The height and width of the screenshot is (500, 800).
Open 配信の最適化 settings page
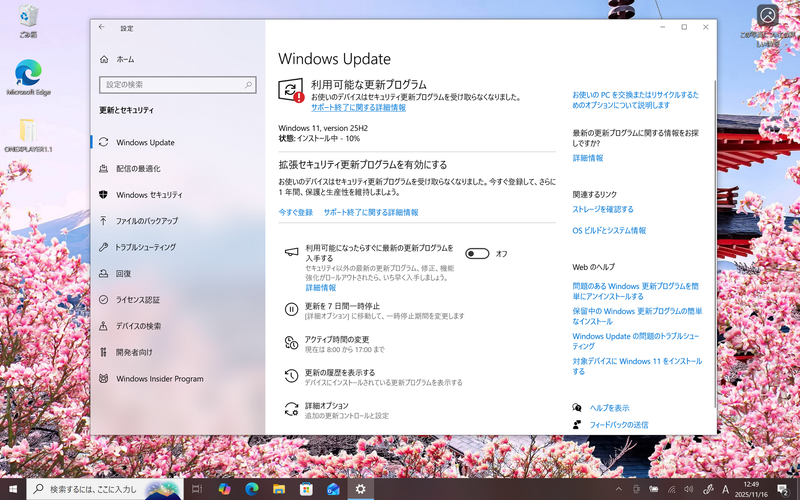click(x=178, y=168)
